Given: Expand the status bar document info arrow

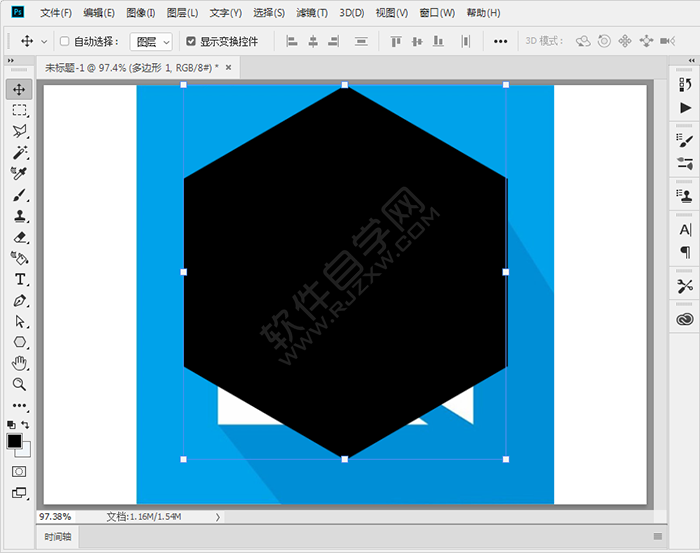Looking at the screenshot, I should click(x=218, y=517).
